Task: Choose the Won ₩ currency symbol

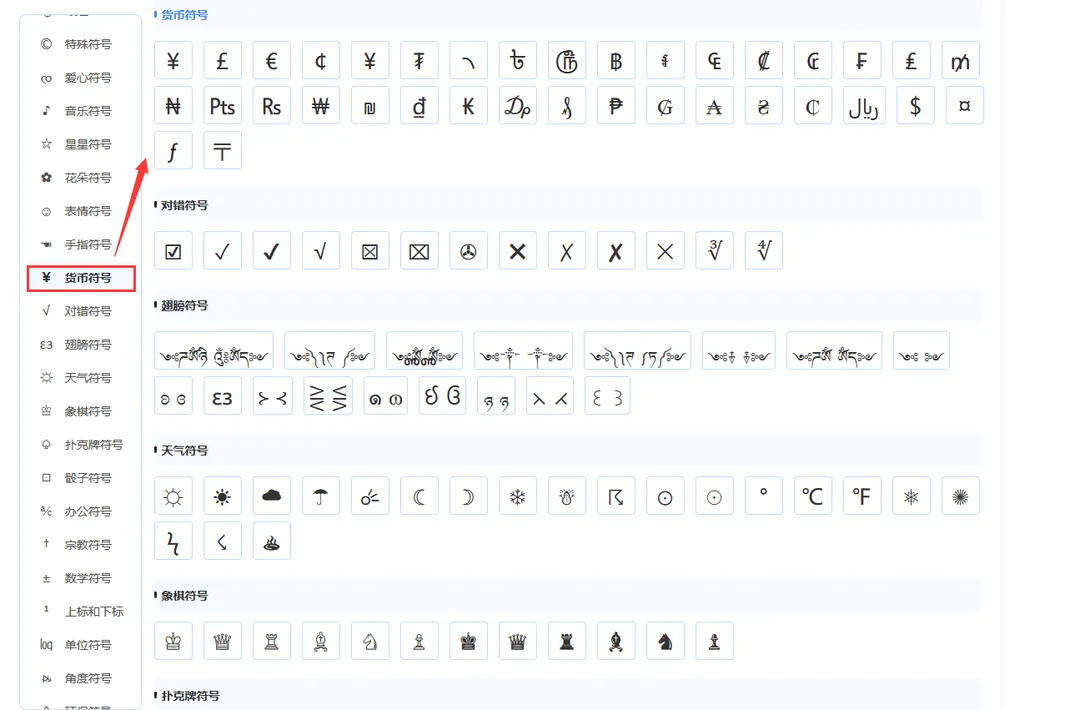Action: pyautogui.click(x=321, y=106)
